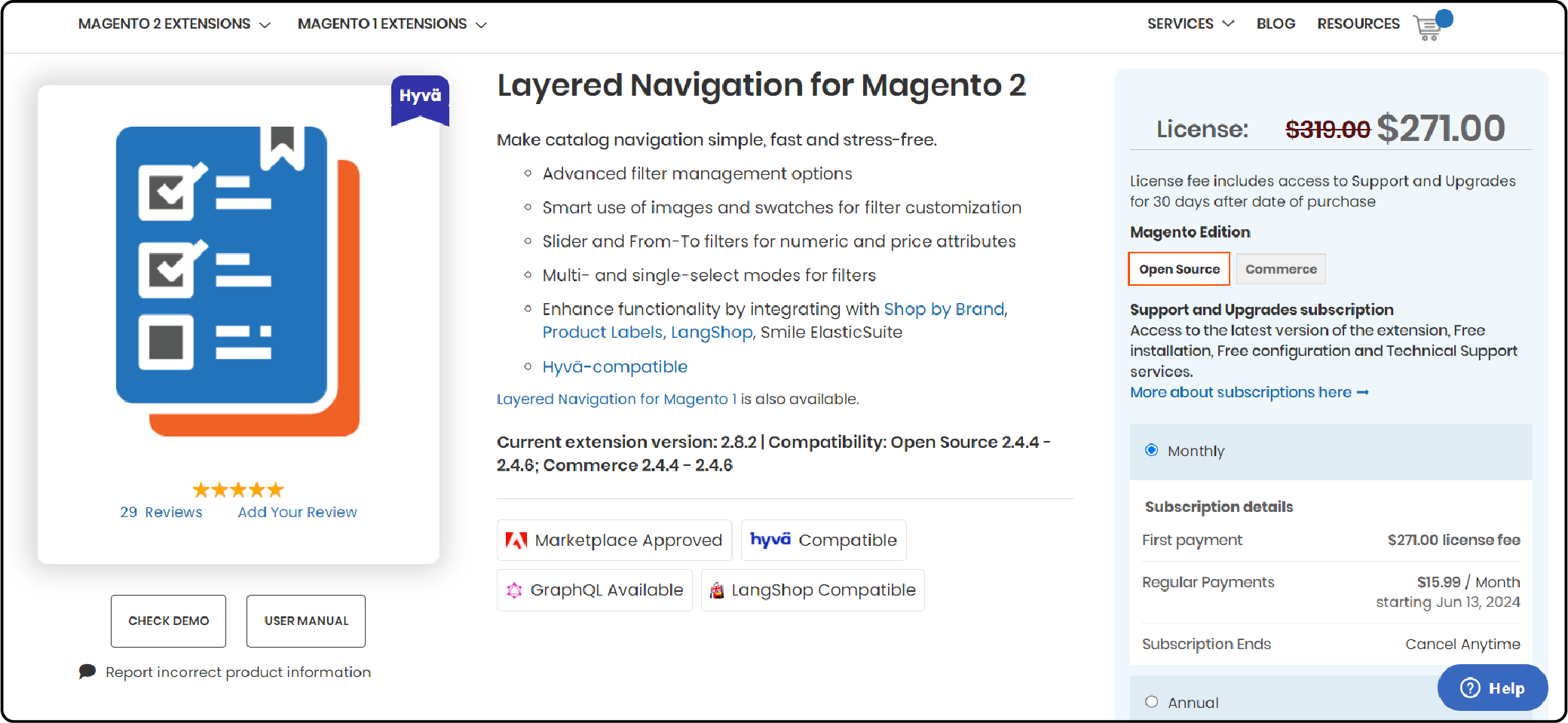The width and height of the screenshot is (1568, 723).
Task: Click the Layered Navigation for Magento 2 heading
Action: click(x=761, y=85)
